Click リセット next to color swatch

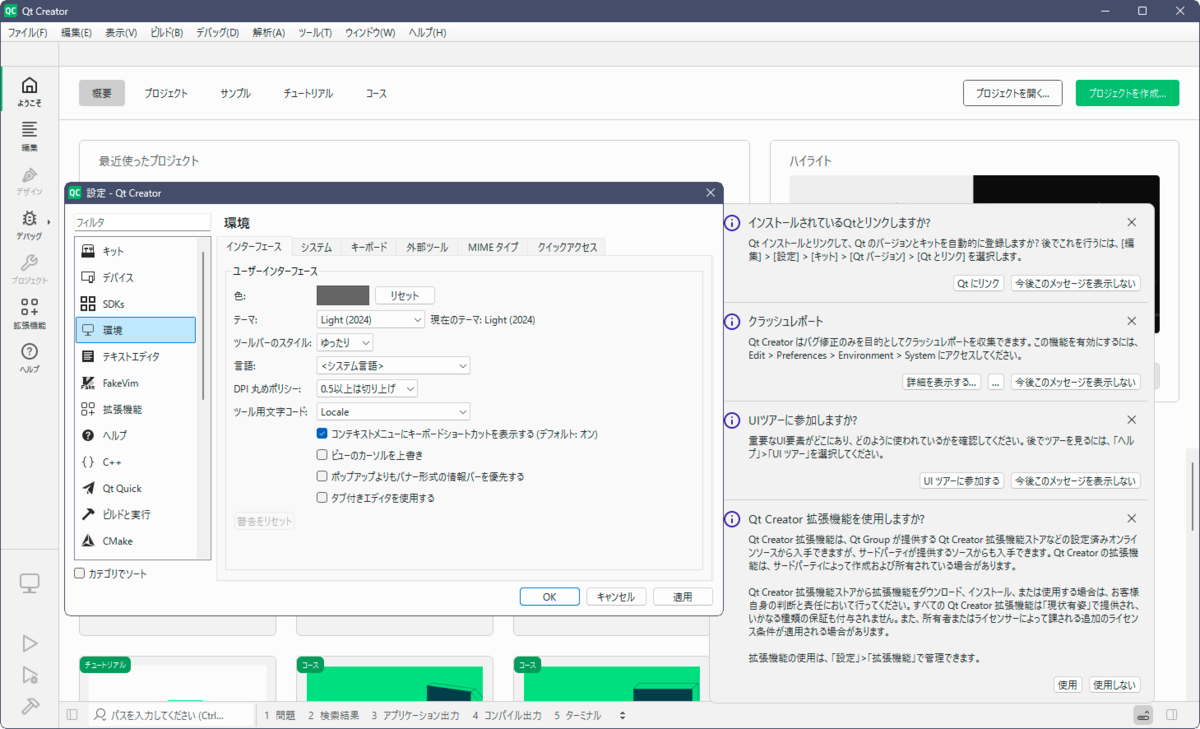pos(405,295)
